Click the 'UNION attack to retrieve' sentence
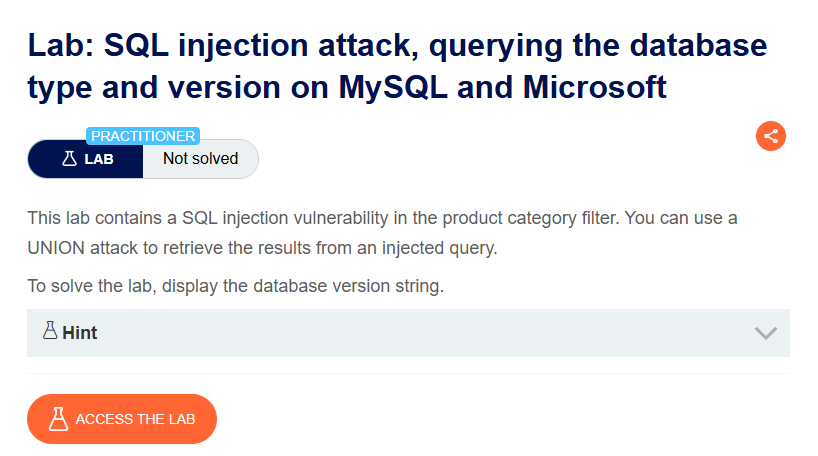The height and width of the screenshot is (456, 818). (262, 248)
